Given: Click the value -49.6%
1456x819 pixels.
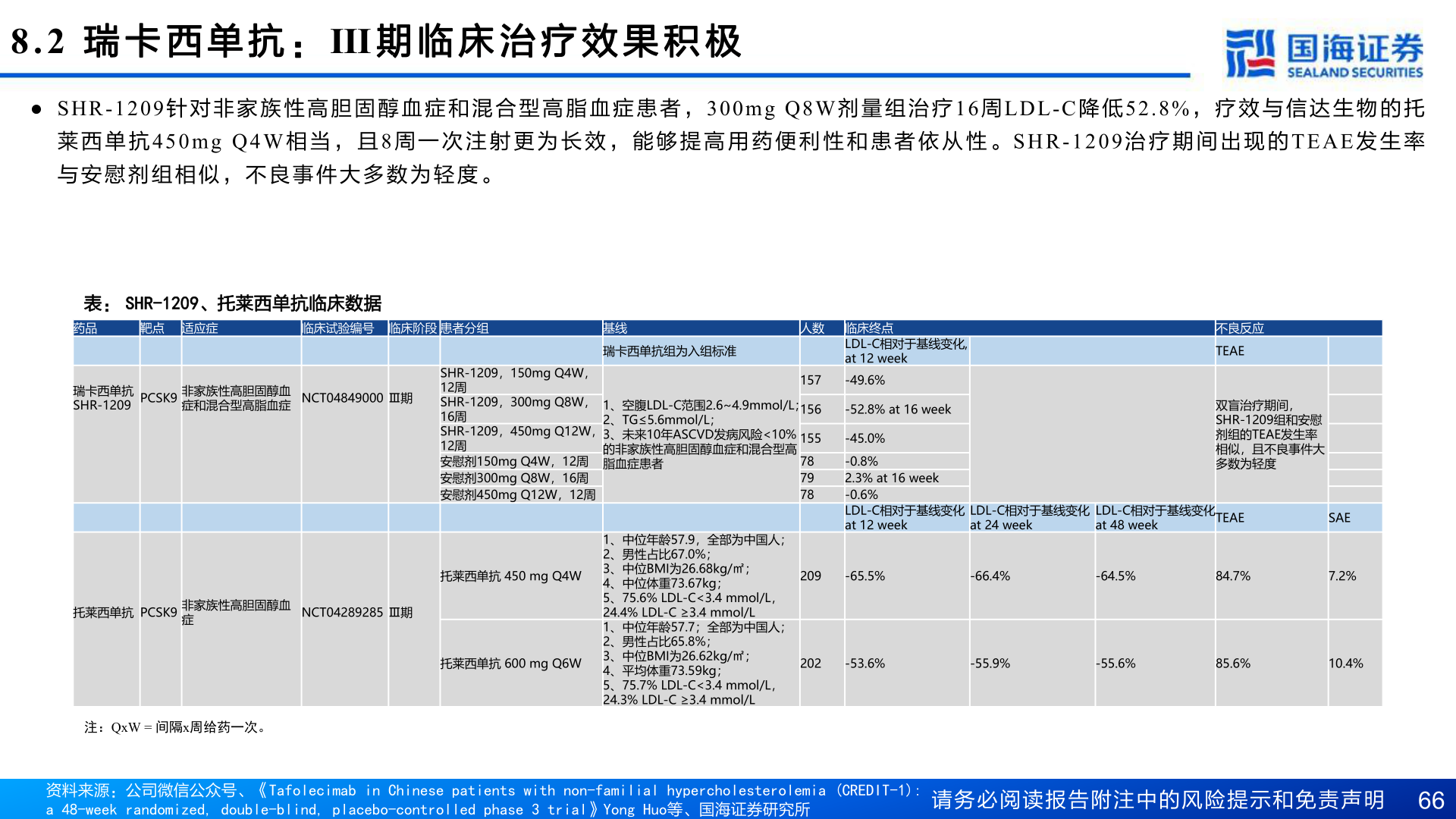Looking at the screenshot, I should 865,380.
